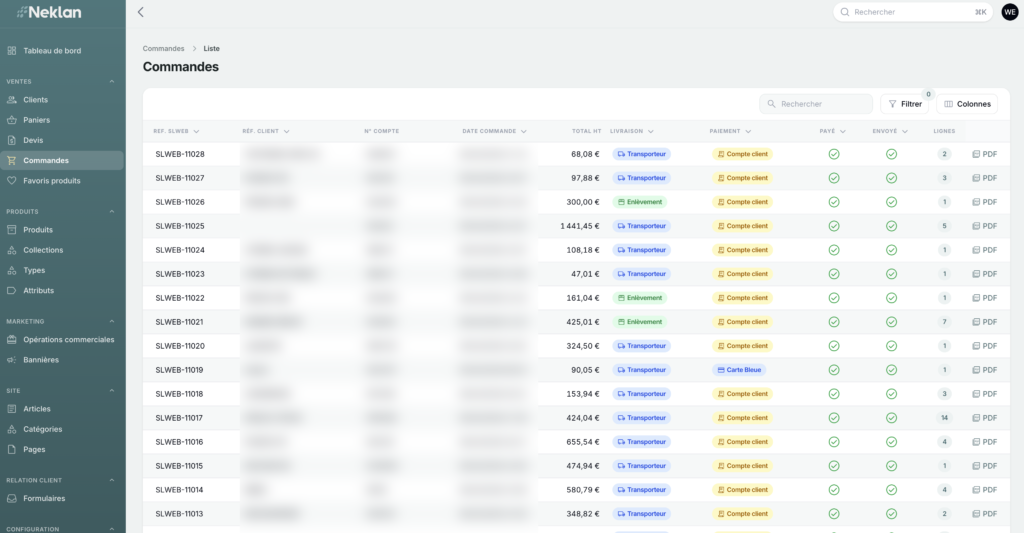Collapse the VENTES sidebar section
The height and width of the screenshot is (533, 1024).
(112, 82)
